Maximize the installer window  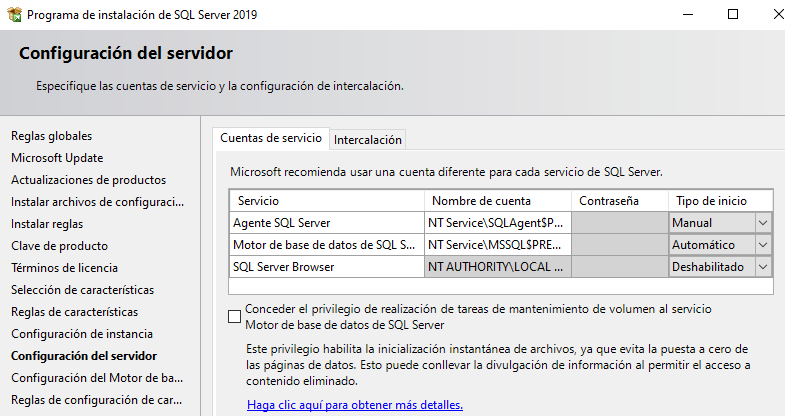click(x=732, y=15)
